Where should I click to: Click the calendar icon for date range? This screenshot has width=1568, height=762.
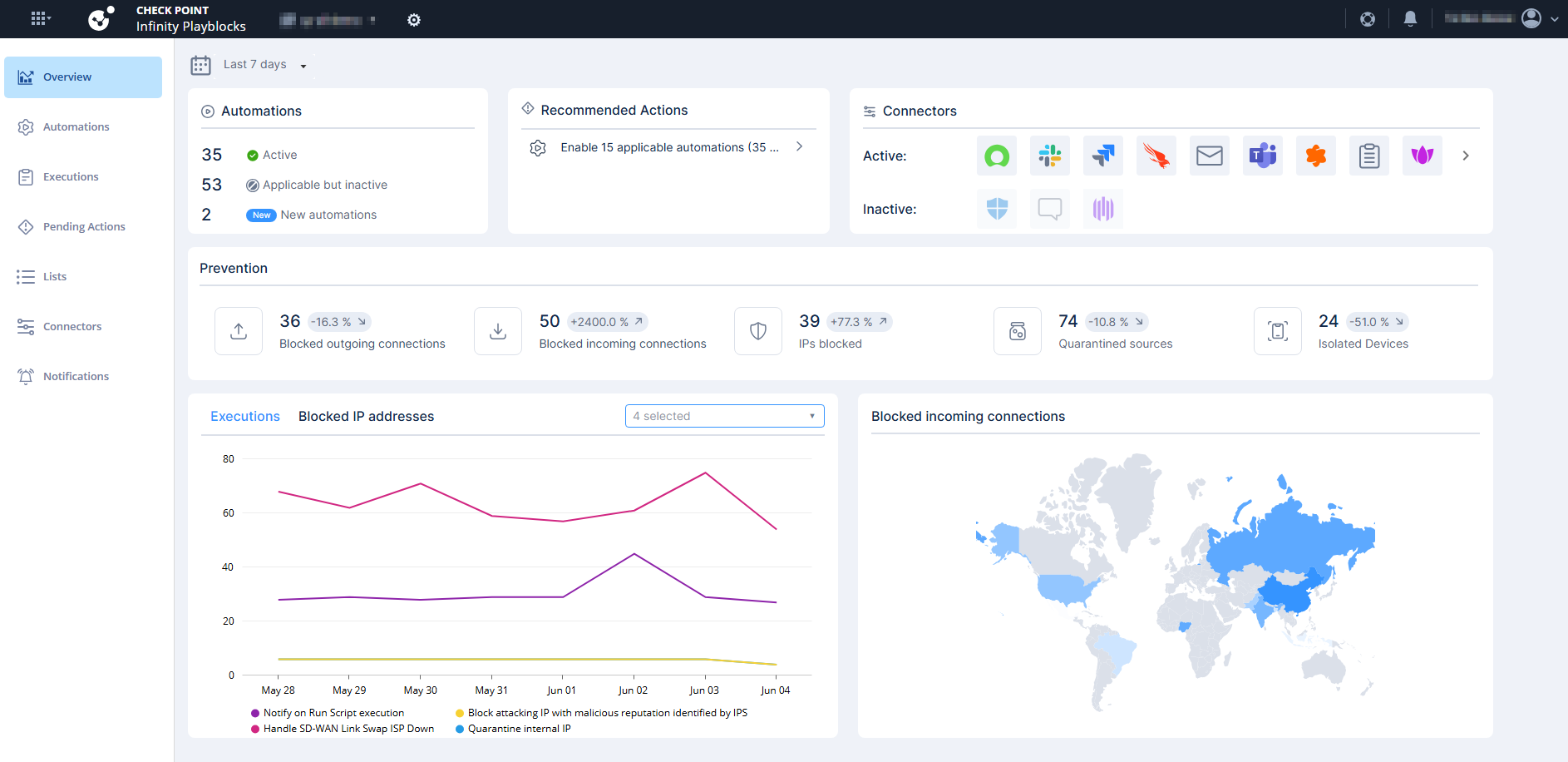coord(200,65)
